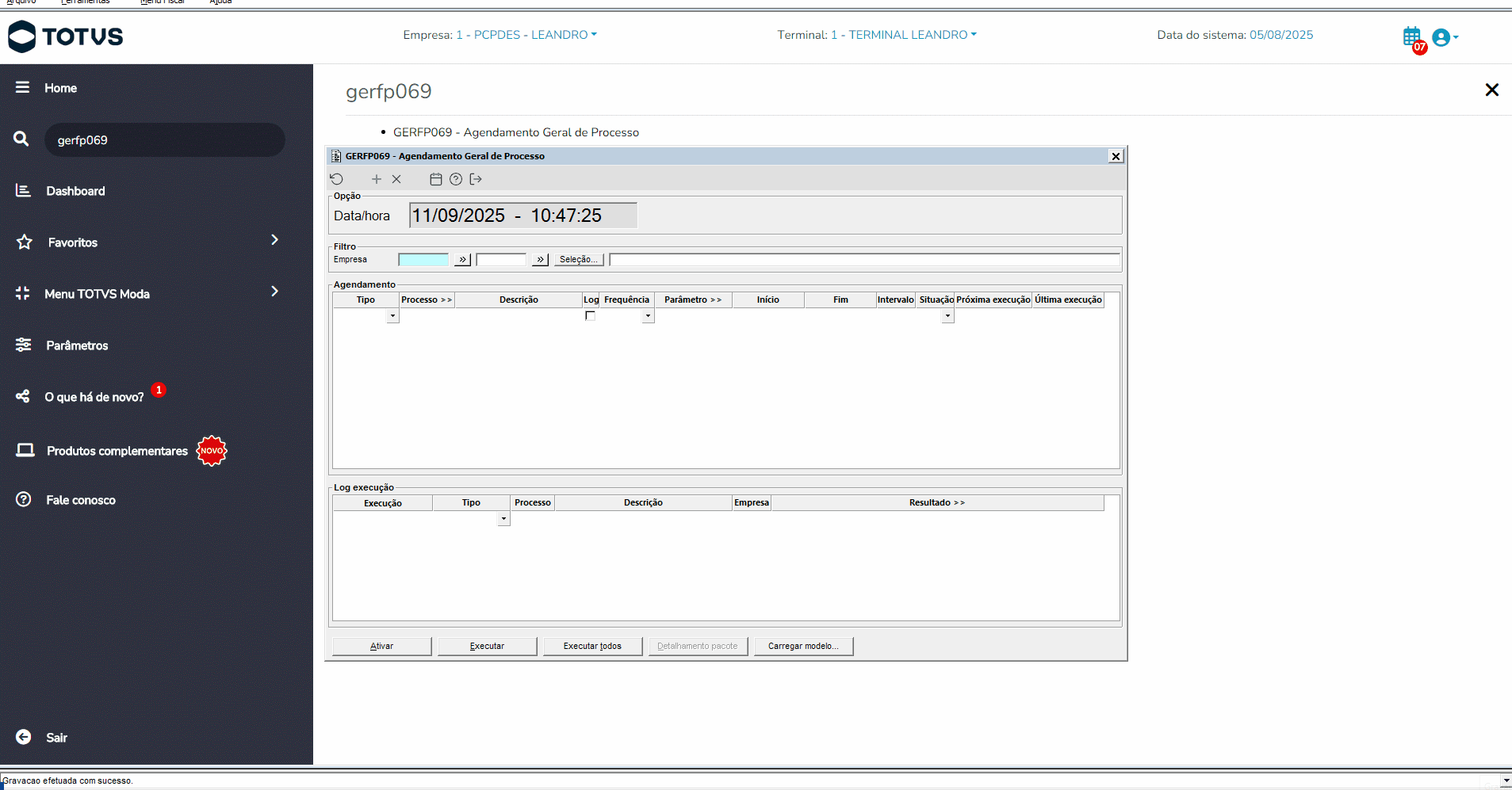Click the help question-mark toolbar icon

coord(456,179)
